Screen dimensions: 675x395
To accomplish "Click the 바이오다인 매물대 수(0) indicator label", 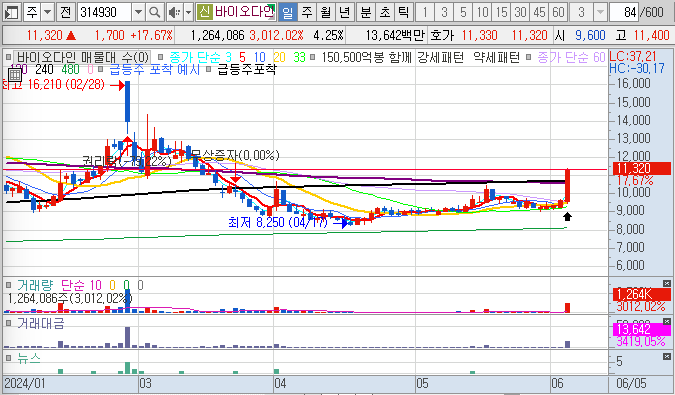I will click(x=83, y=57).
